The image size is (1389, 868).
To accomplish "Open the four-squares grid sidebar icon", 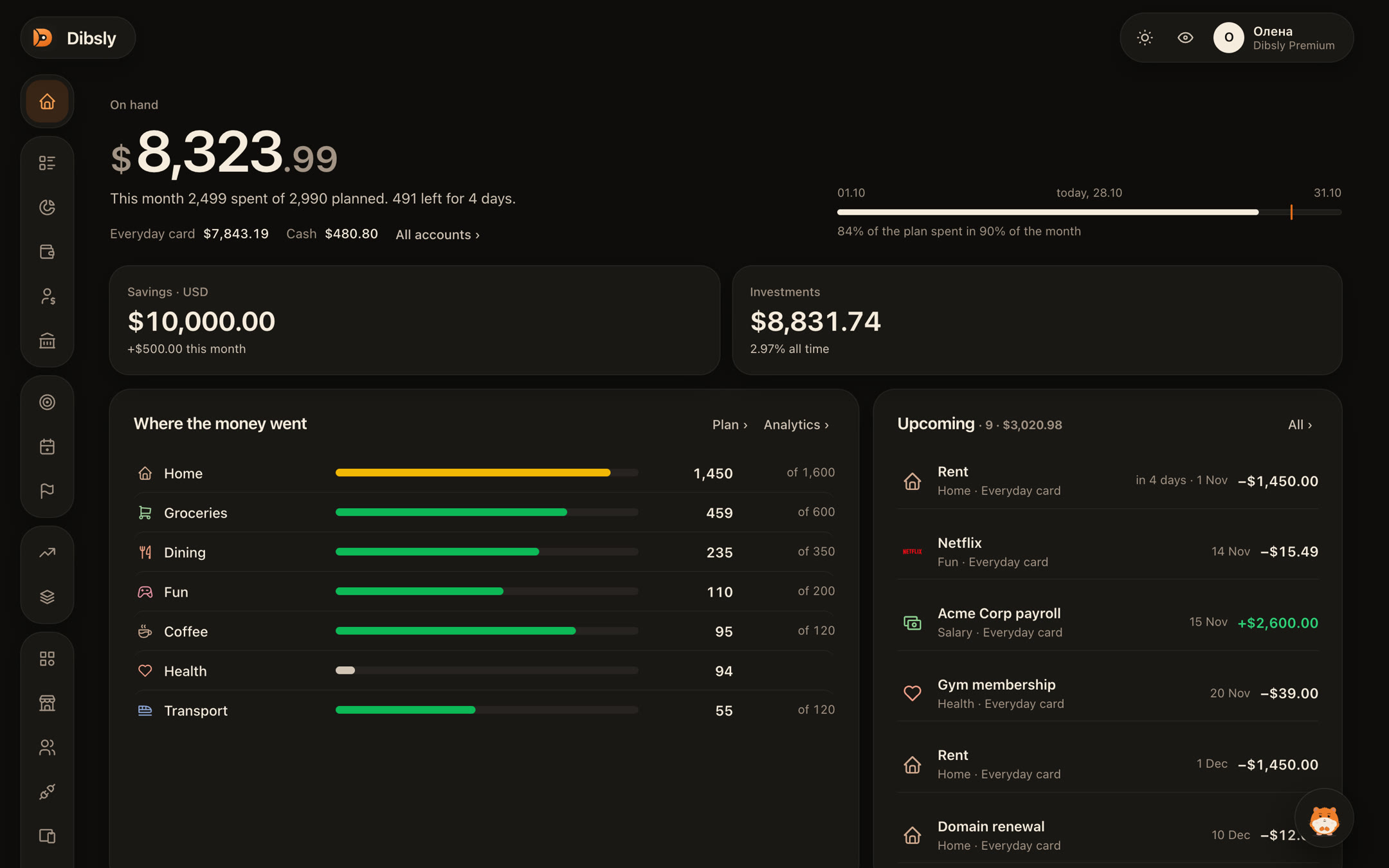I will [47, 658].
